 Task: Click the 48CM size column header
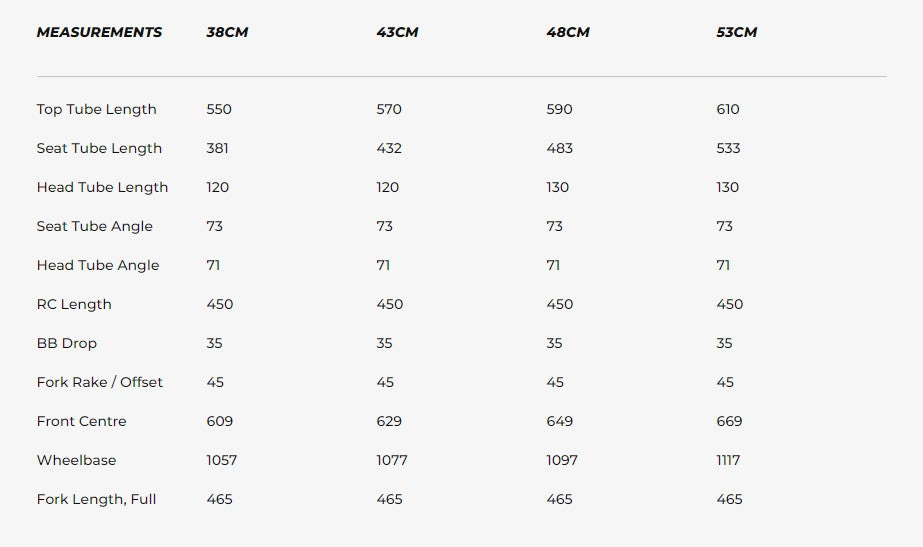[568, 32]
